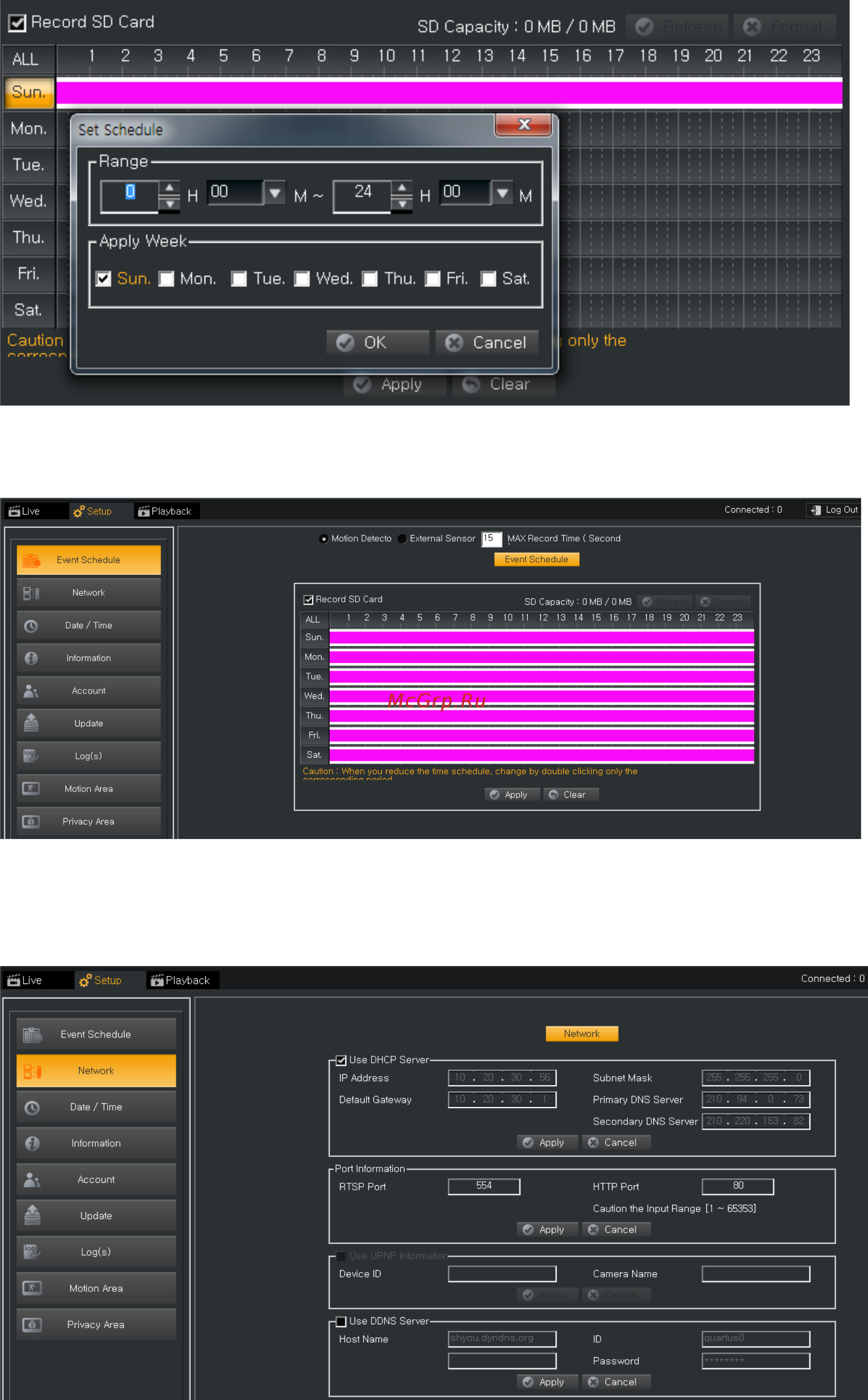Tick Wed. in the Apply Week group

(x=302, y=279)
